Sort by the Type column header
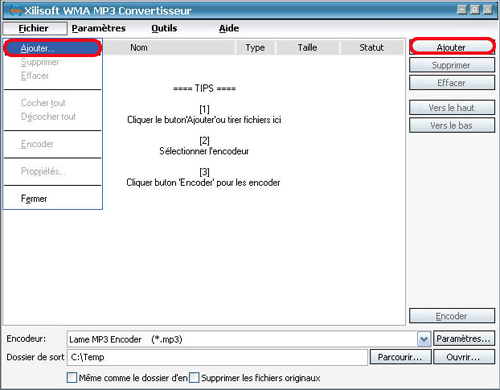 255,48
